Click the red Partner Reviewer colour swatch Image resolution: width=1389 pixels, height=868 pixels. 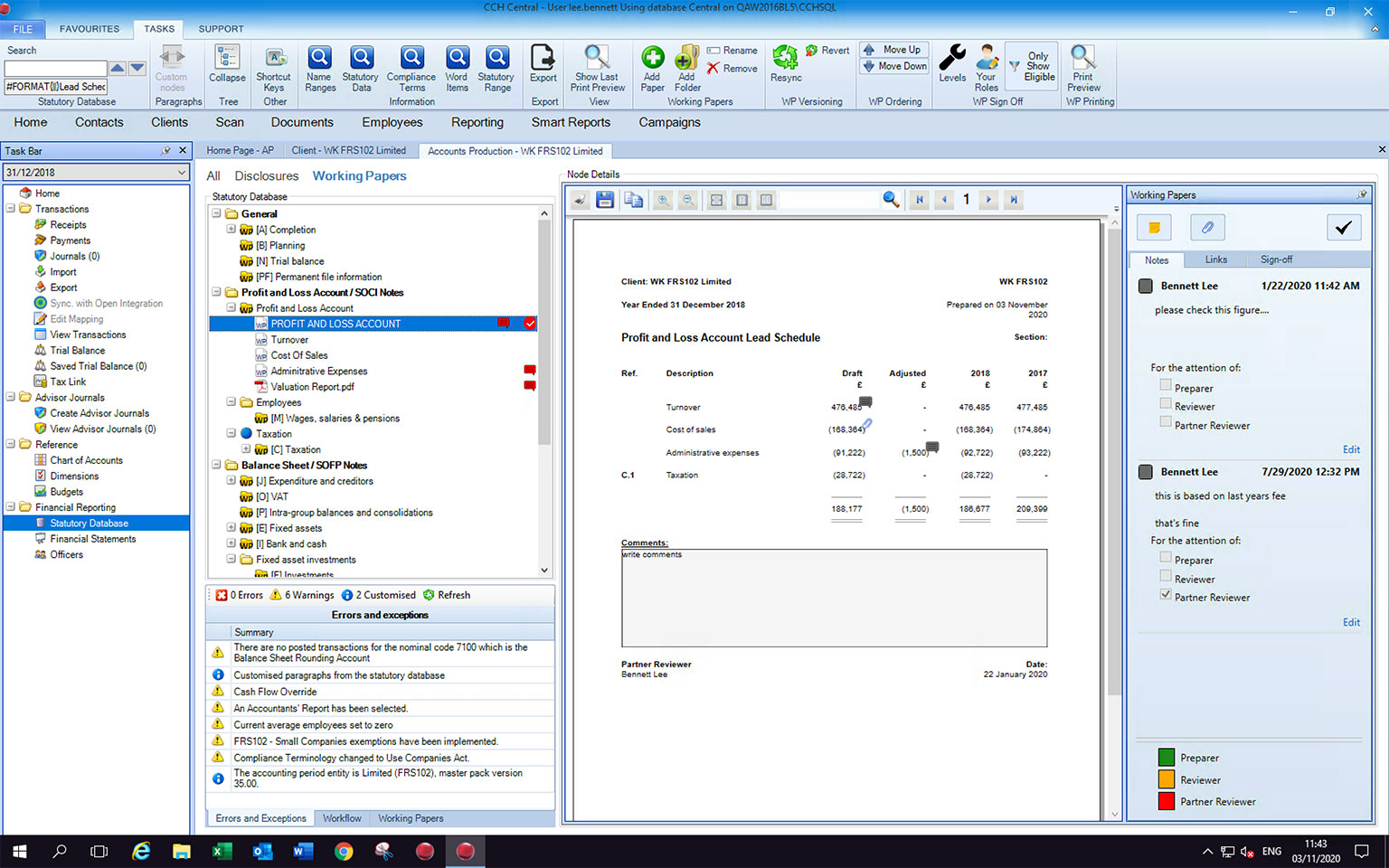click(x=1167, y=801)
